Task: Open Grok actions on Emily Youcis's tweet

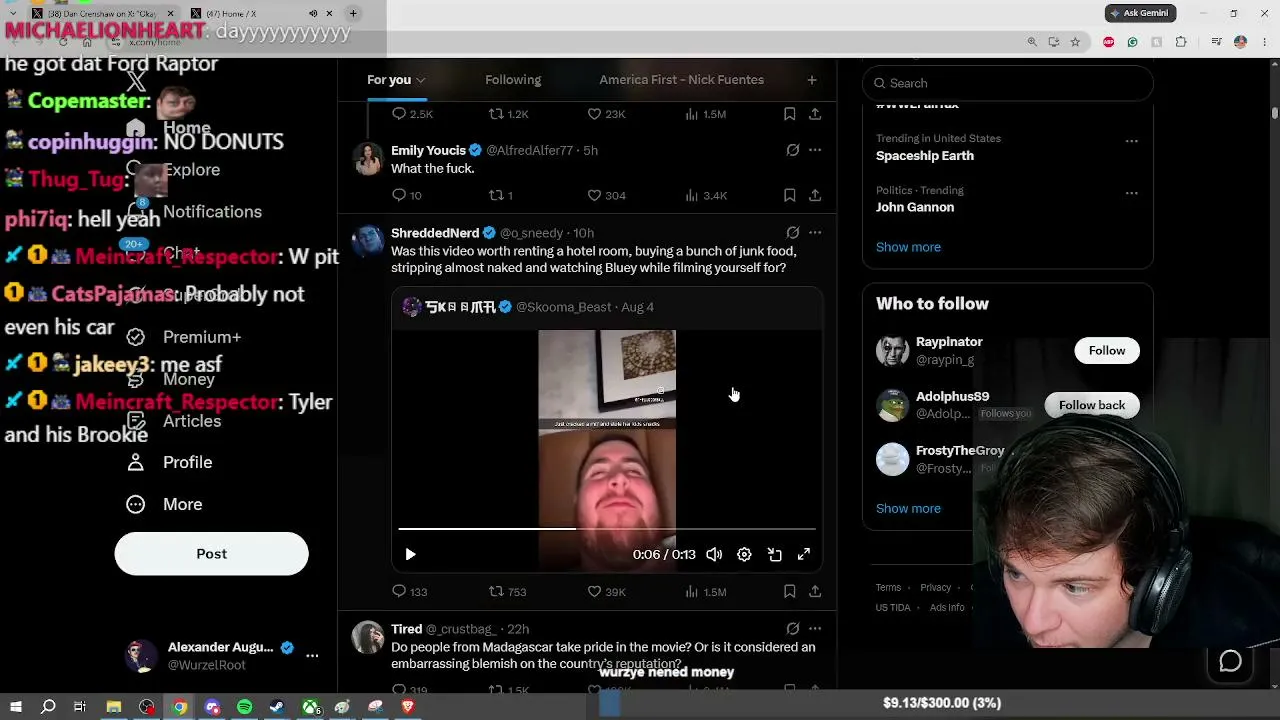Action: click(x=793, y=150)
